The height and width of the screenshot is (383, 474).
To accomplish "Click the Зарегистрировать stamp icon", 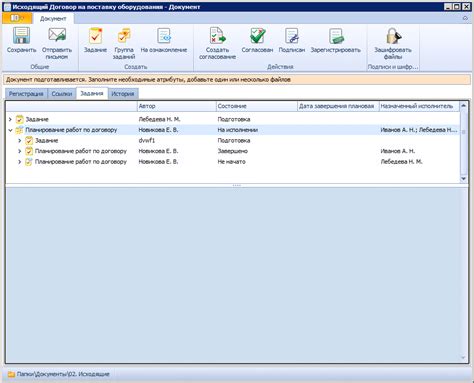I will pyautogui.click(x=336, y=36).
